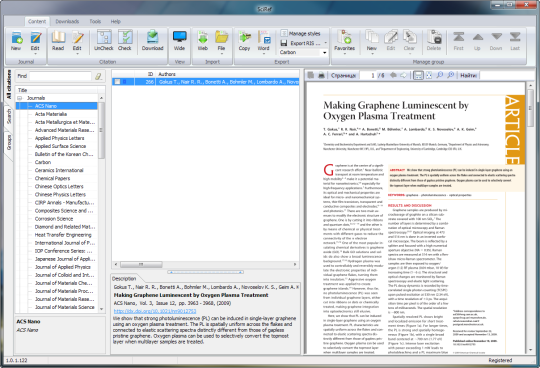Click the Copy export icon
The image size is (540, 368).
click(245, 41)
